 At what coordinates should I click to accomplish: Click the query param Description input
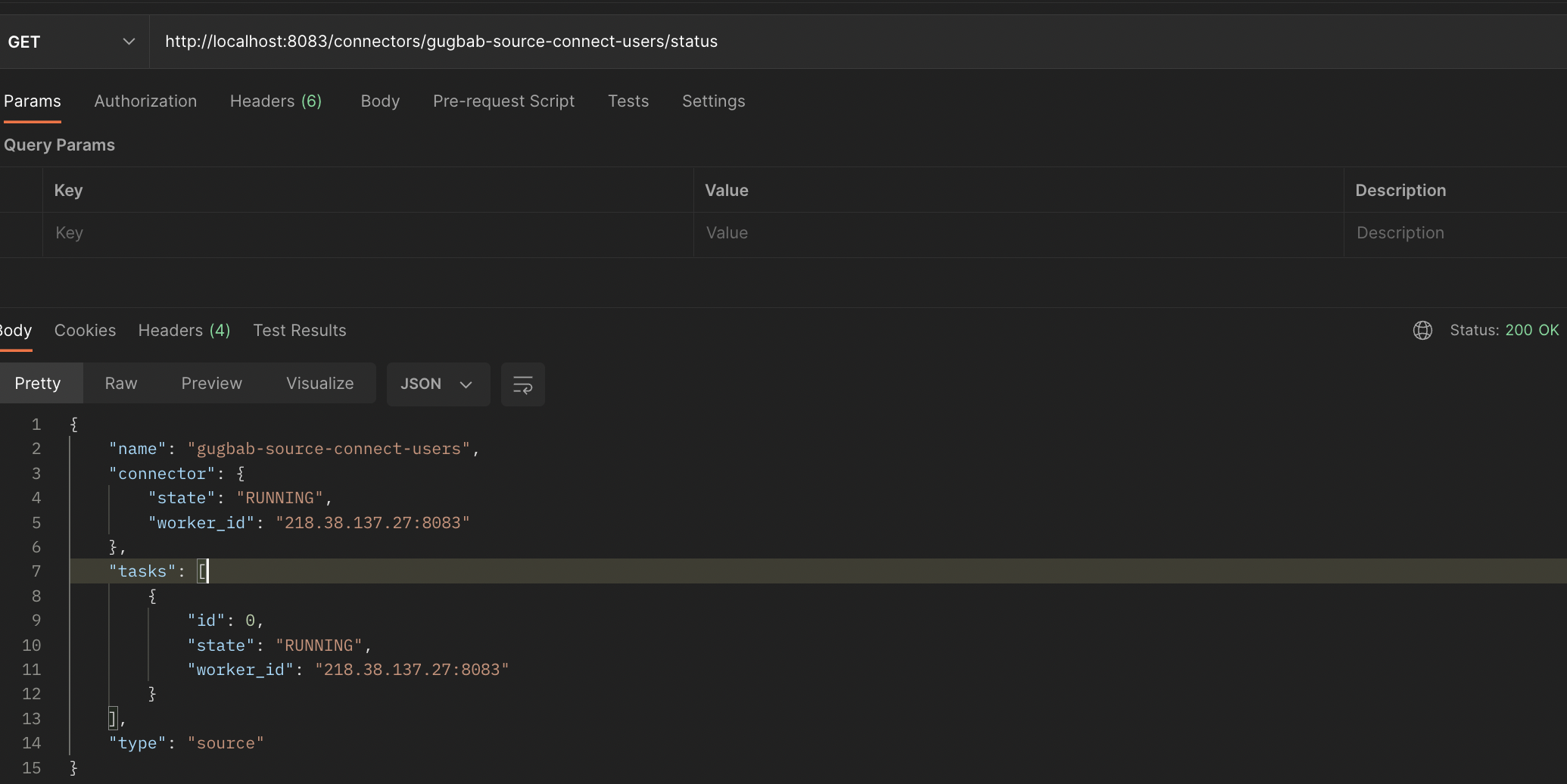[1455, 233]
